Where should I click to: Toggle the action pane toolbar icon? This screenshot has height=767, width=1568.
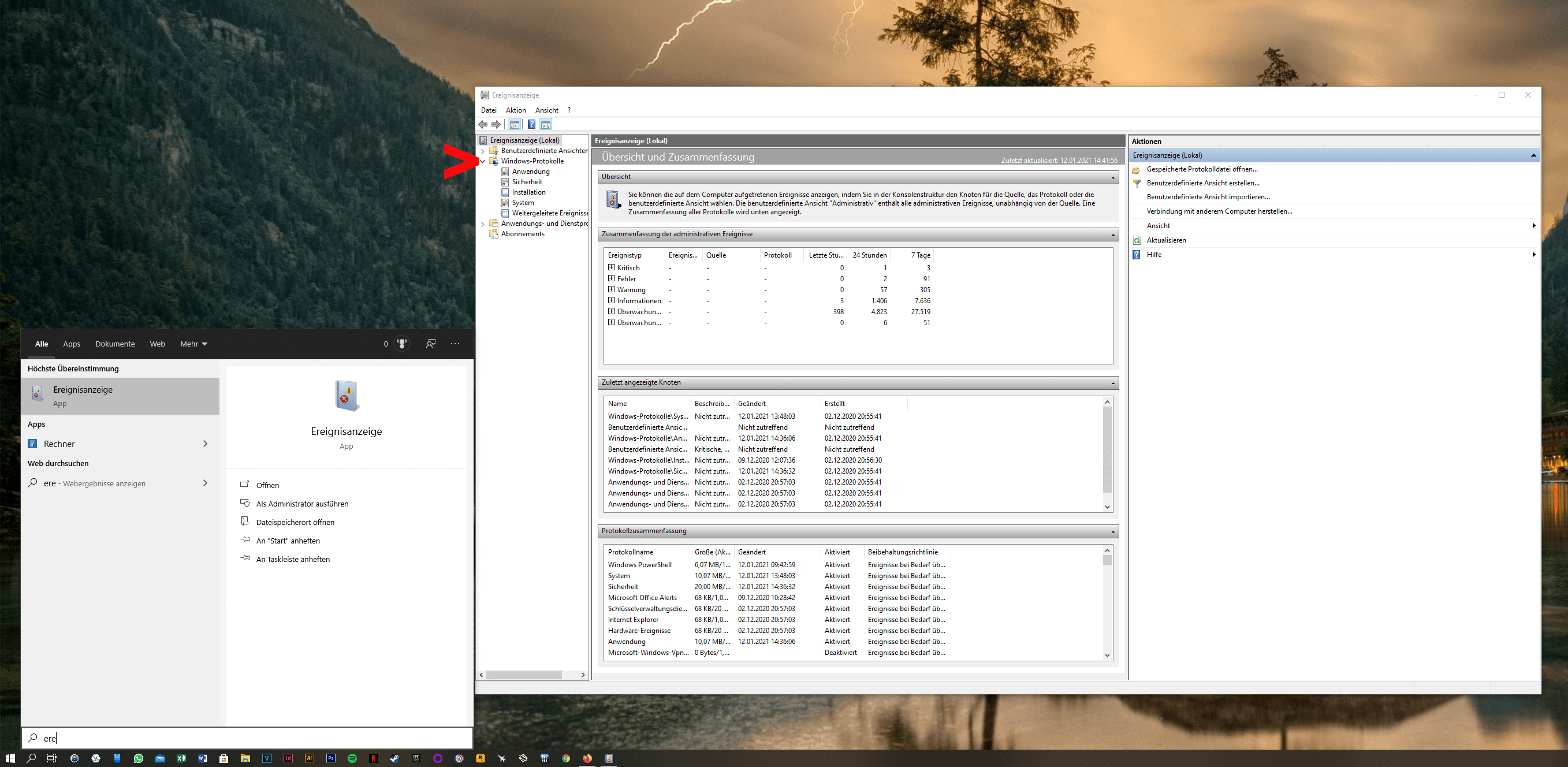coord(546,125)
